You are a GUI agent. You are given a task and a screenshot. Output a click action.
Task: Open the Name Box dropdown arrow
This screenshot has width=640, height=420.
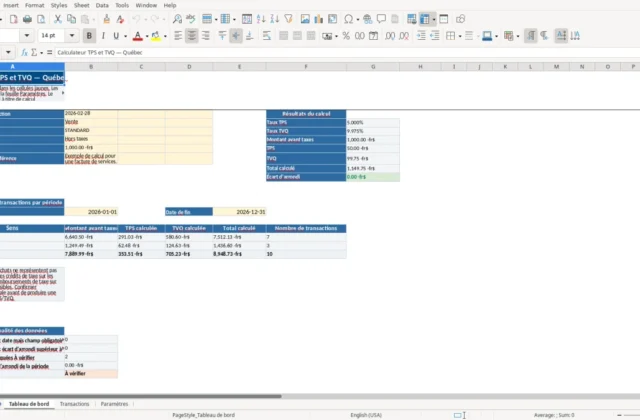click(x=8, y=53)
